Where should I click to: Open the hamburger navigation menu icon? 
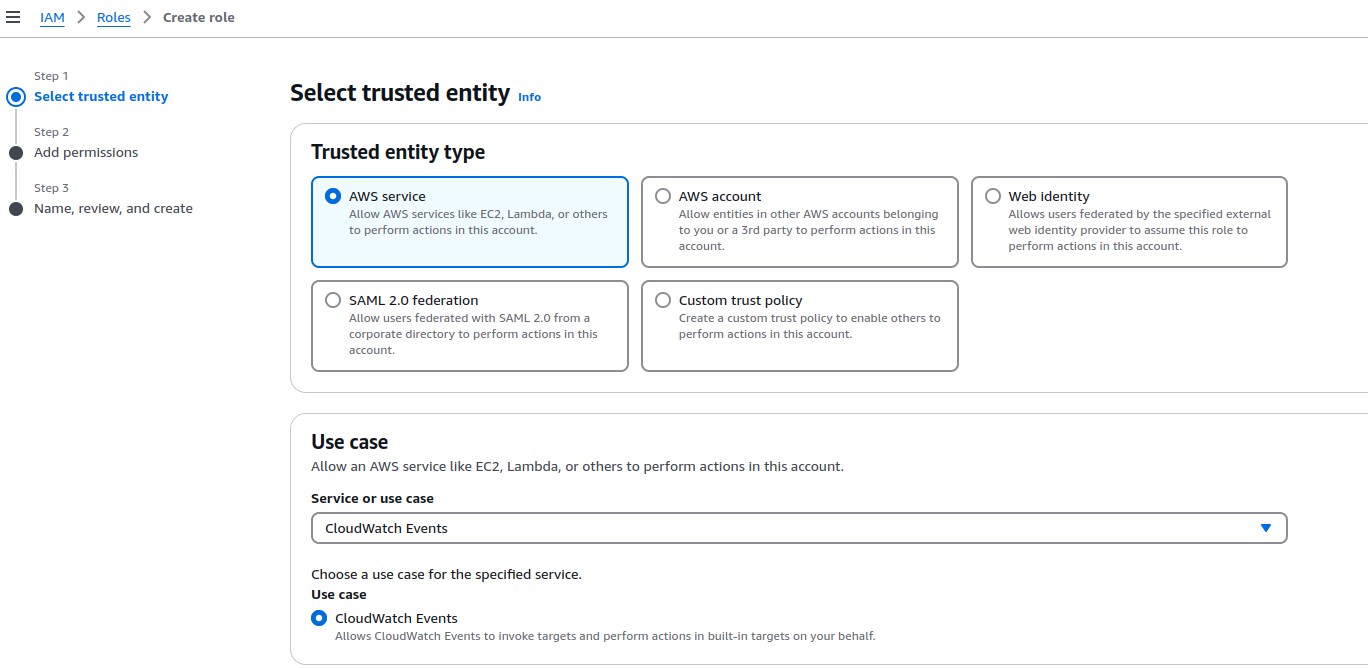[13, 17]
